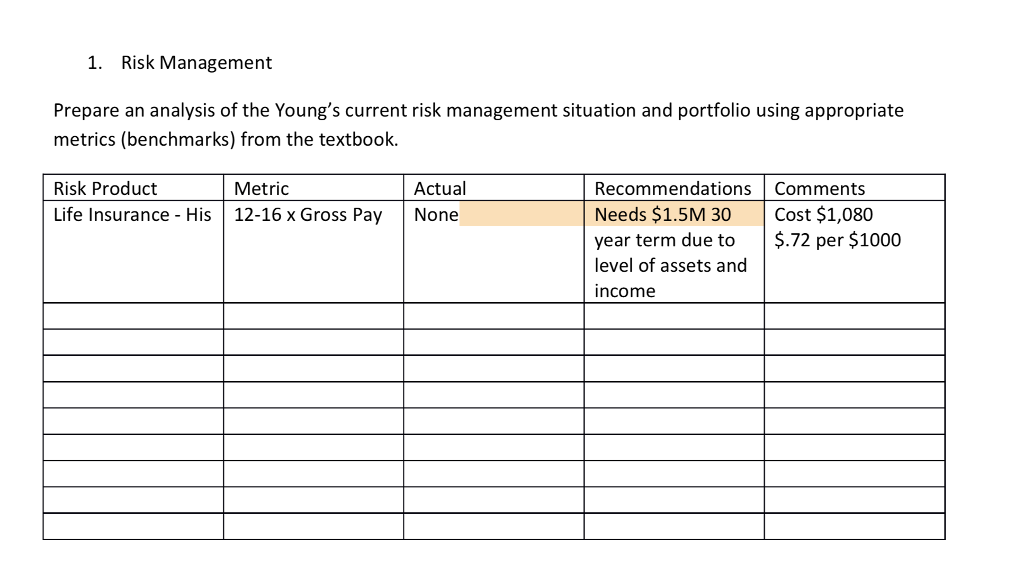The image size is (1024, 586).
Task: Select the "Metric" header cell
Action: pos(261,188)
